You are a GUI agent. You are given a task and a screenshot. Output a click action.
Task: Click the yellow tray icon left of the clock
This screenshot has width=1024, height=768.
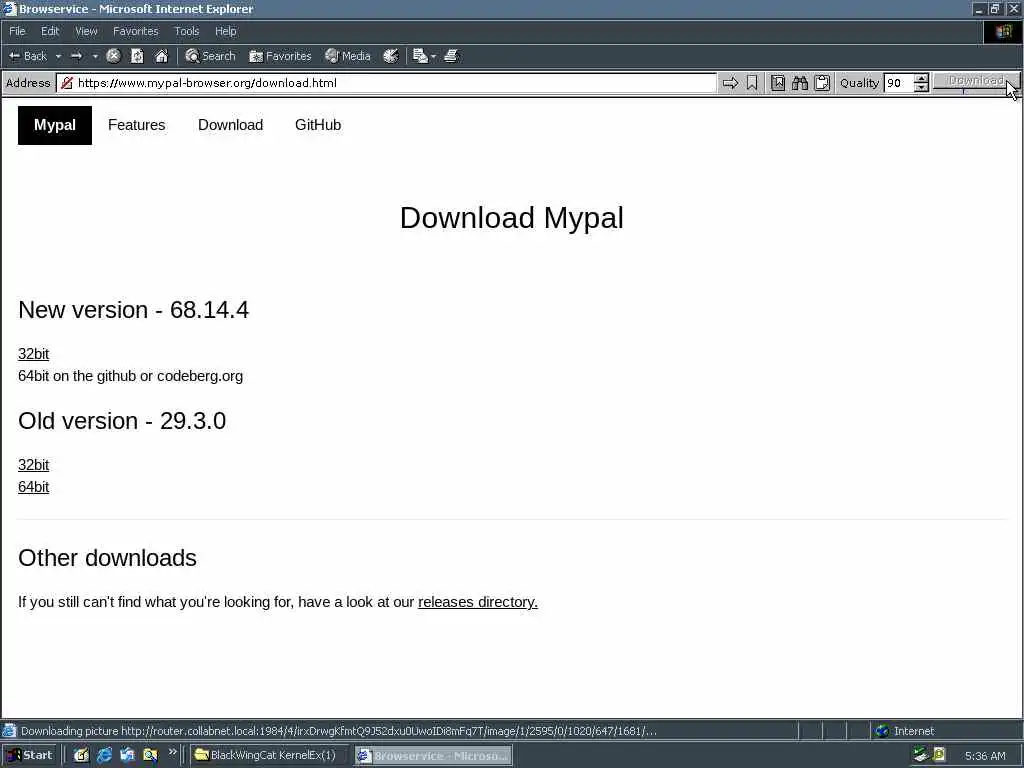coord(939,755)
